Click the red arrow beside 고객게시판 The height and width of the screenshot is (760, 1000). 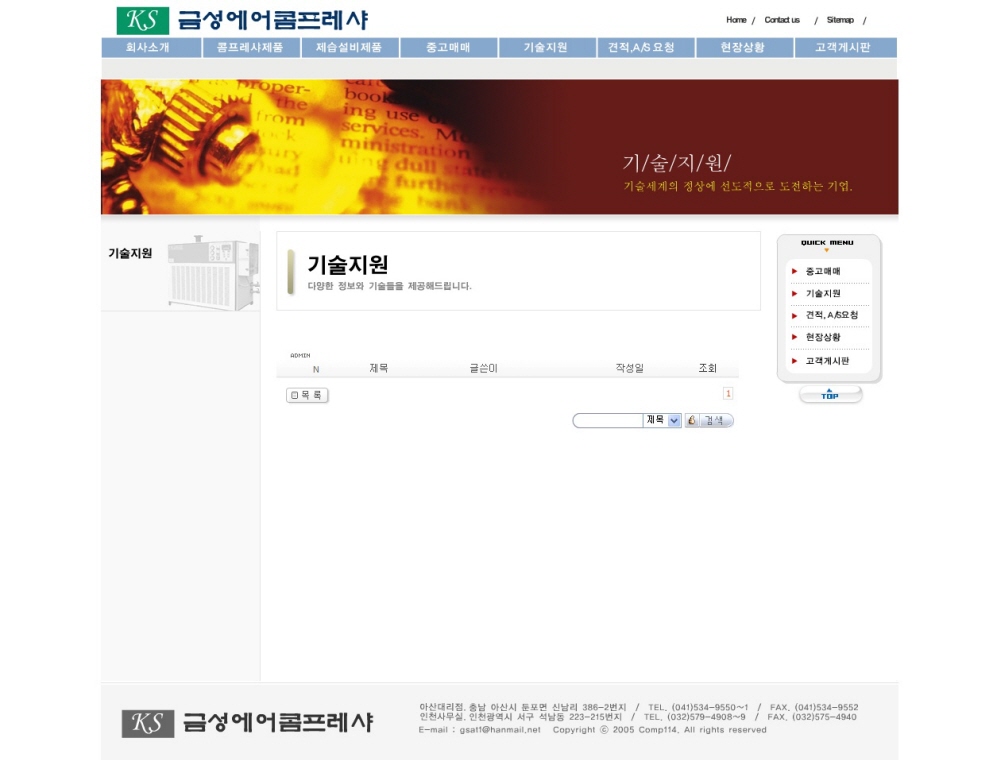(794, 360)
